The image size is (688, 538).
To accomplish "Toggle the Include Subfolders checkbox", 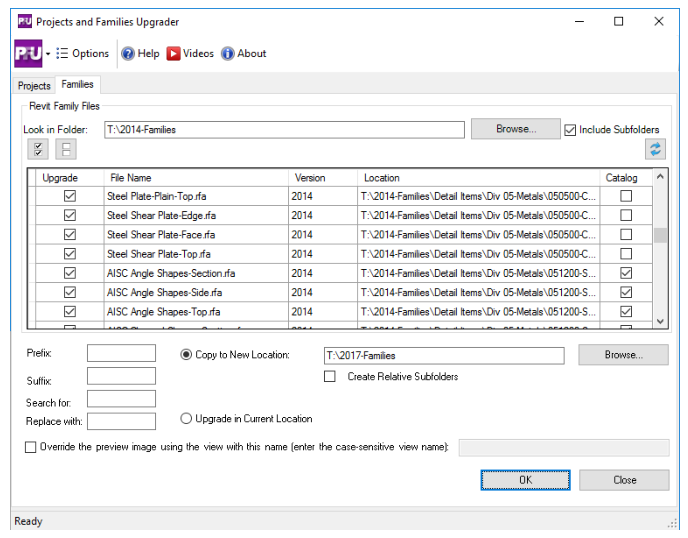I will 570,130.
